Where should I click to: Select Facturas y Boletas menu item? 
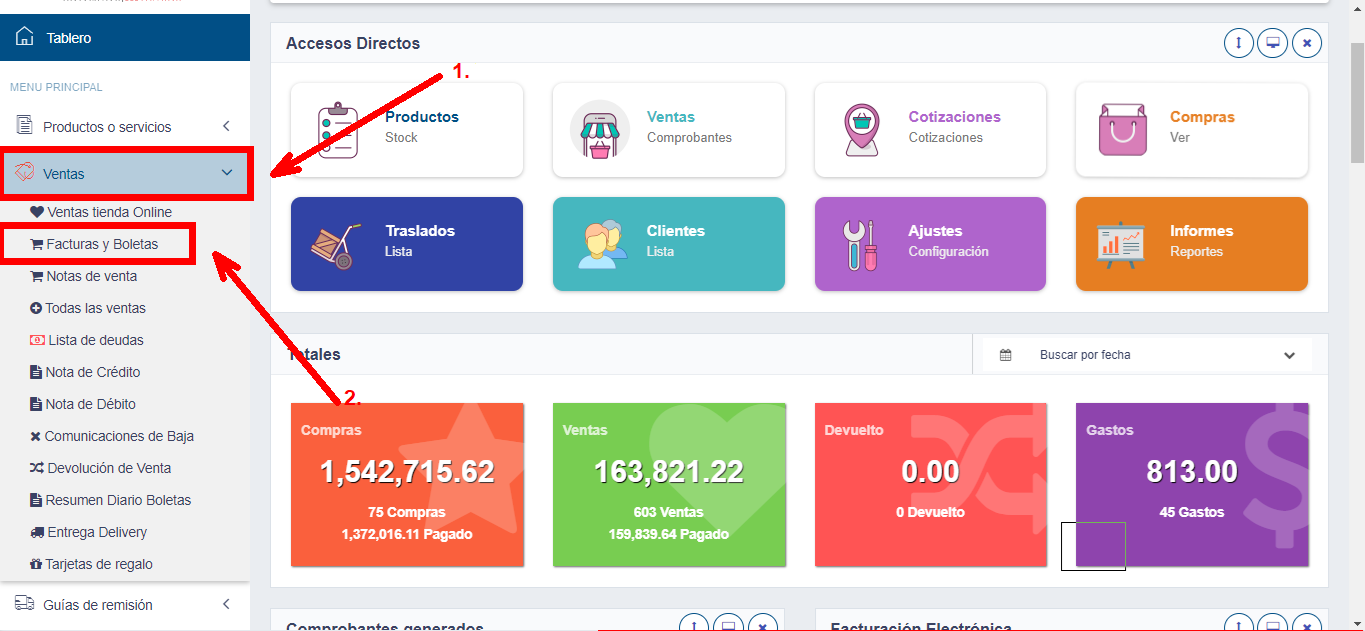(x=101, y=244)
